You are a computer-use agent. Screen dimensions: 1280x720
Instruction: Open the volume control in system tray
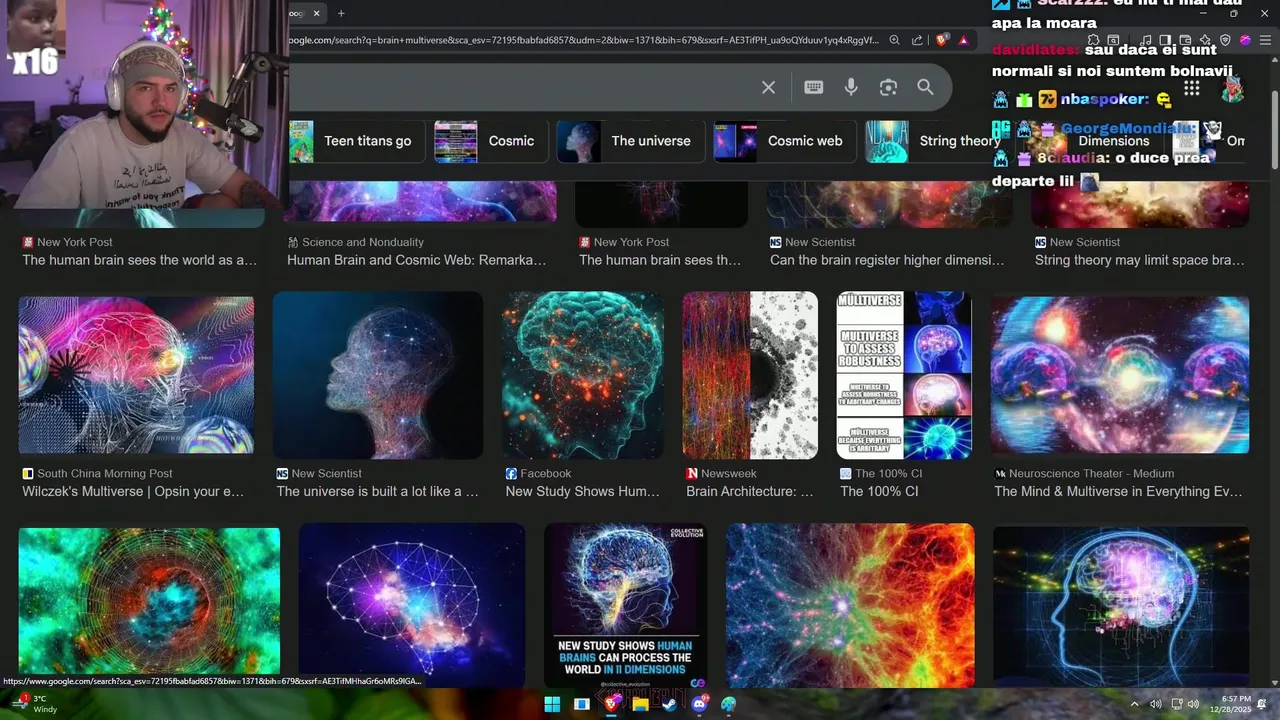[1193, 704]
